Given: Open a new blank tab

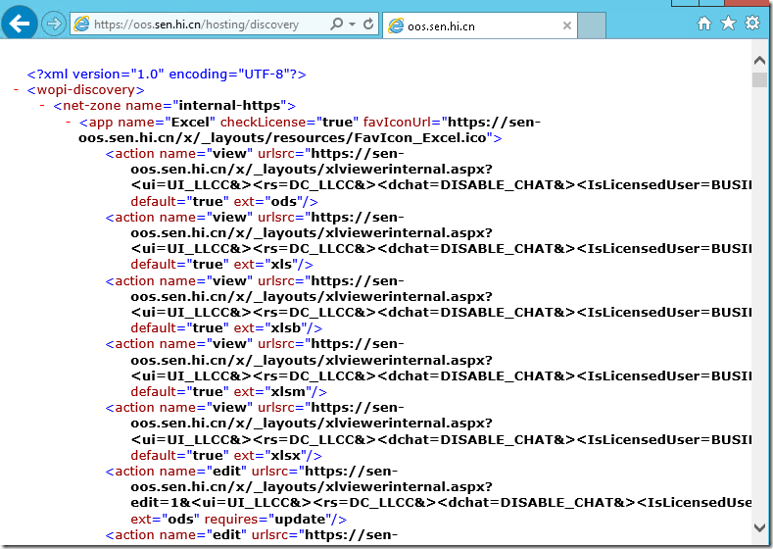Looking at the screenshot, I should tap(593, 25).
